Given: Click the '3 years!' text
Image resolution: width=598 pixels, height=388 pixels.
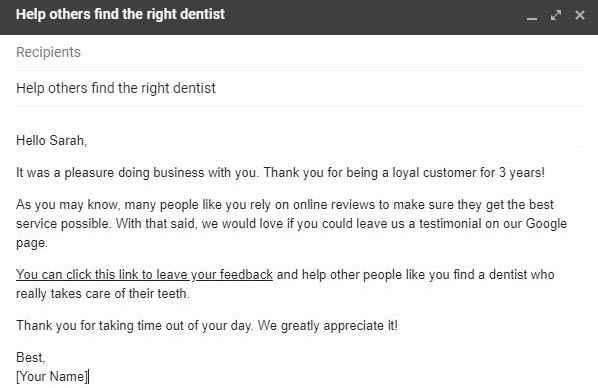Looking at the screenshot, I should pos(522,172).
